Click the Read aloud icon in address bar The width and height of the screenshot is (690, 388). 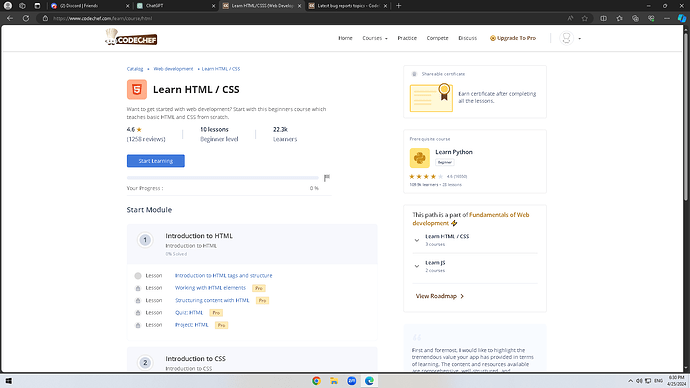click(x=570, y=18)
